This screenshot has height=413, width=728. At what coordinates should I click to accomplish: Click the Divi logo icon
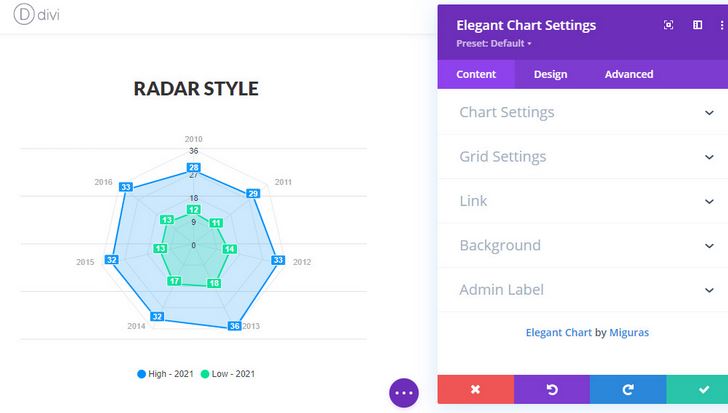(x=24, y=15)
